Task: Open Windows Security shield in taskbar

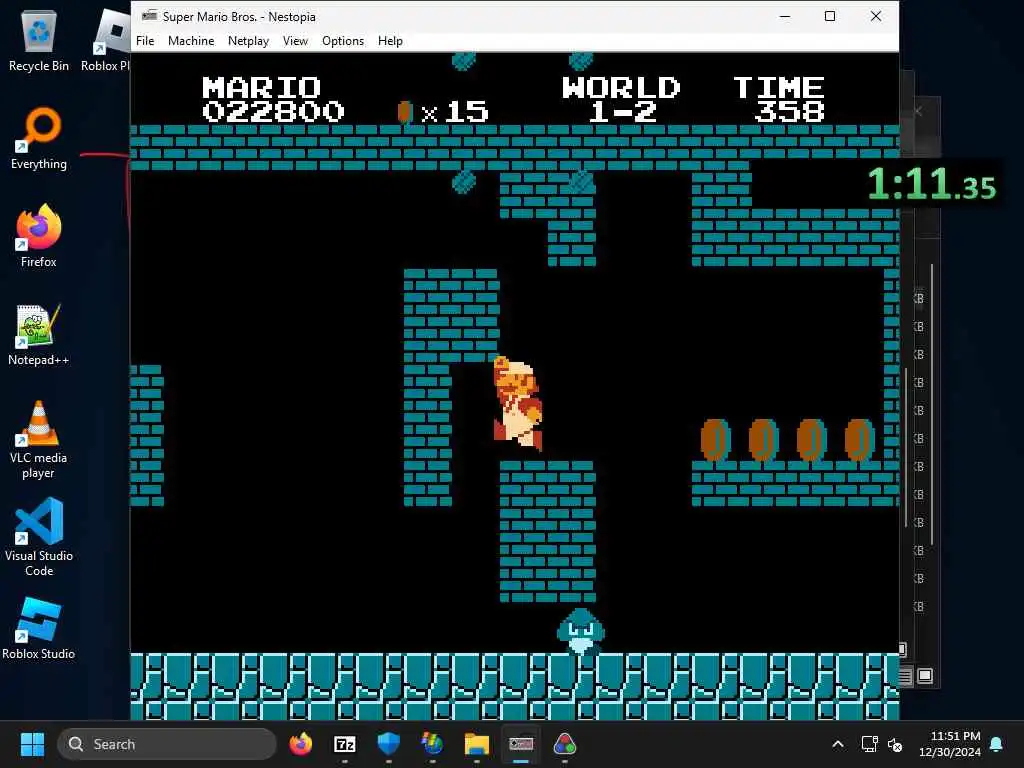Action: pyautogui.click(x=389, y=744)
